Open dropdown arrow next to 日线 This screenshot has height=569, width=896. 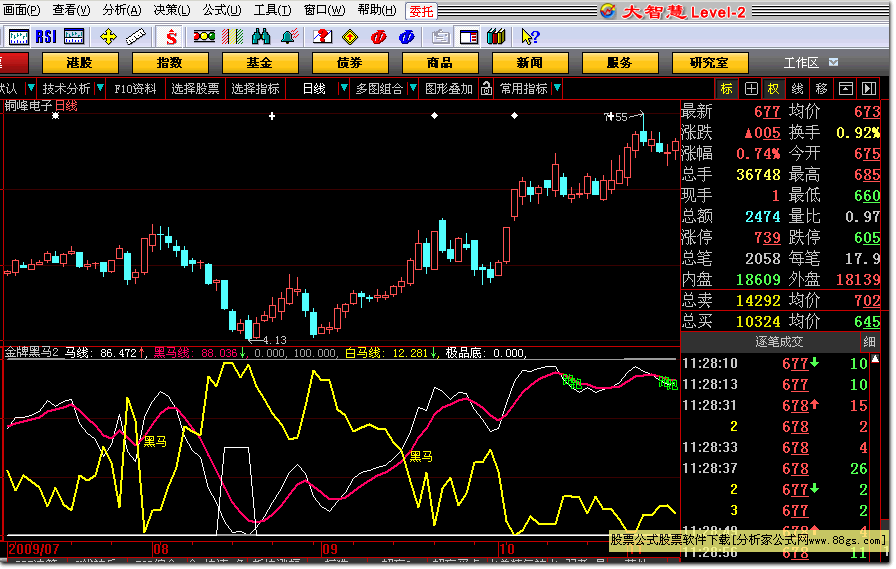pos(343,89)
